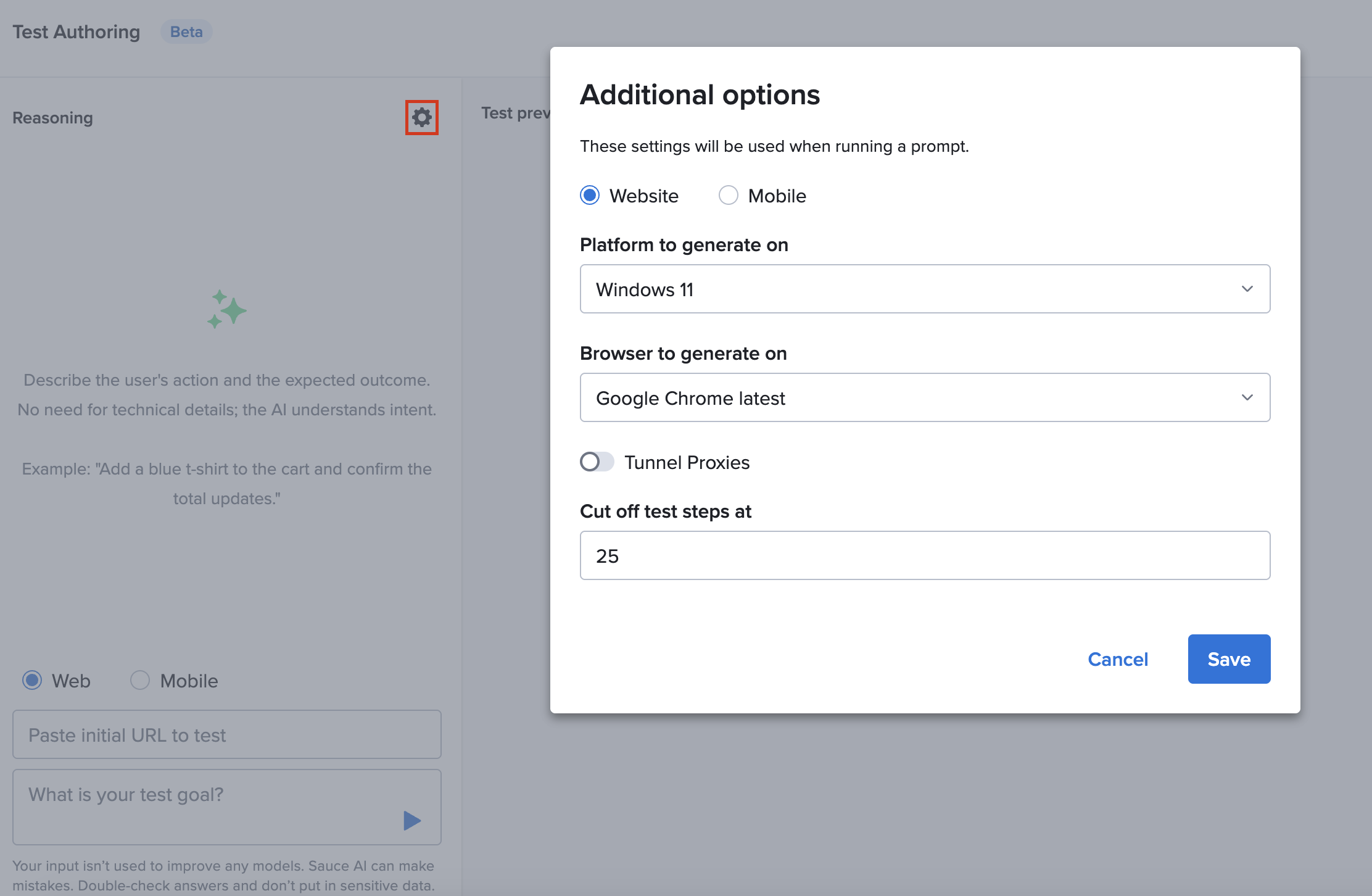Viewport: 1372px width, 896px height.
Task: Click the Test Authoring heading
Action: 75,31
